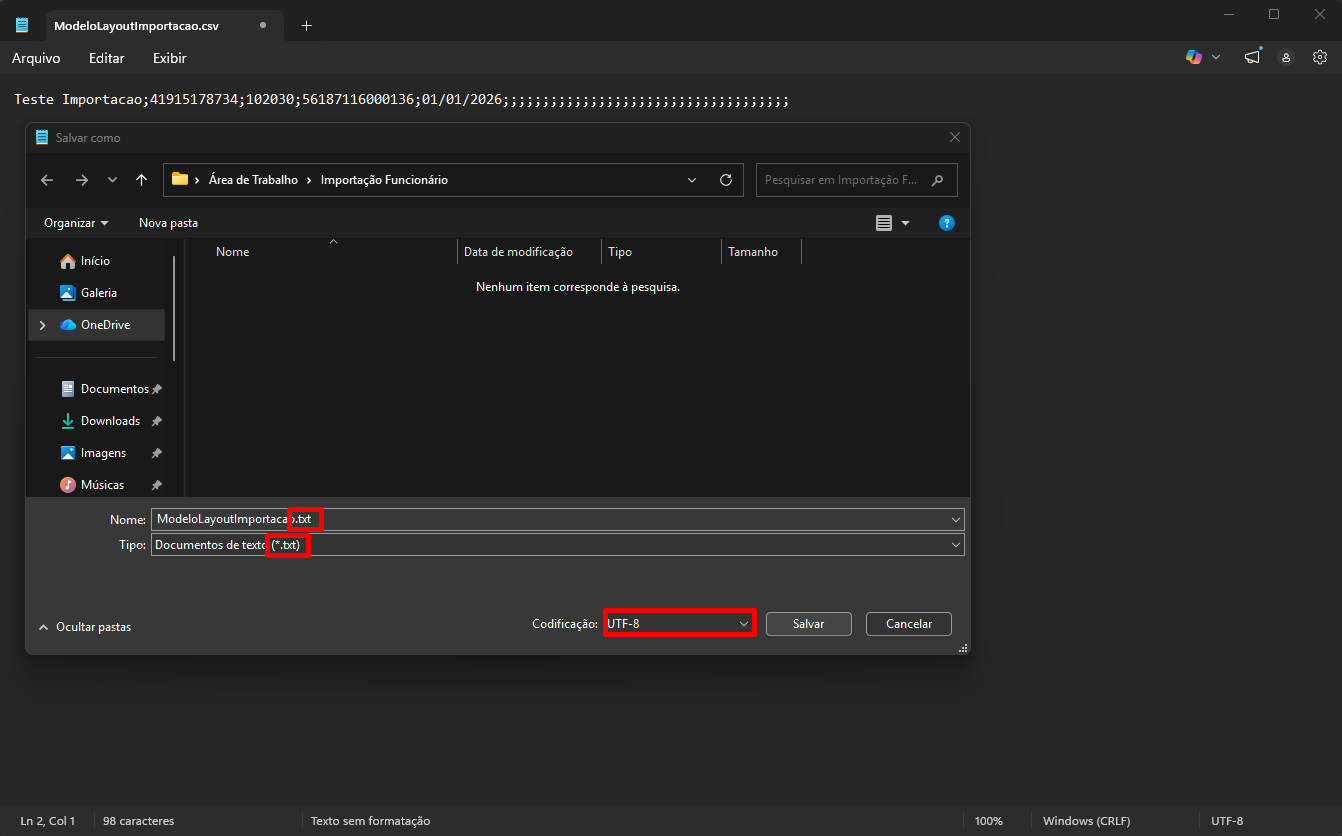Screen dimensions: 1342x836
Task: Collapse folders with Ocultar pastas
Action: (x=85, y=627)
